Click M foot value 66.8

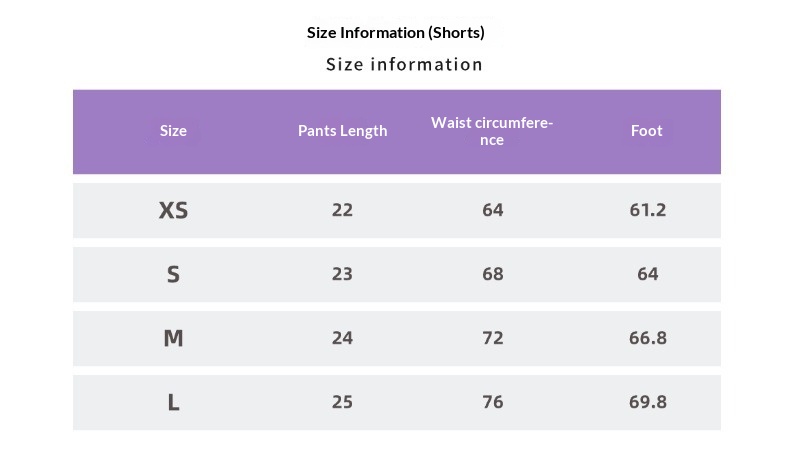point(647,338)
